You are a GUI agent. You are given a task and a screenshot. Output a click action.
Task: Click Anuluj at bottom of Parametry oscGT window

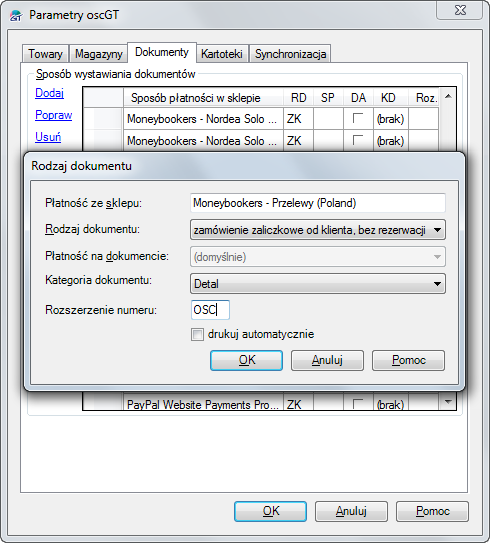coord(351,511)
